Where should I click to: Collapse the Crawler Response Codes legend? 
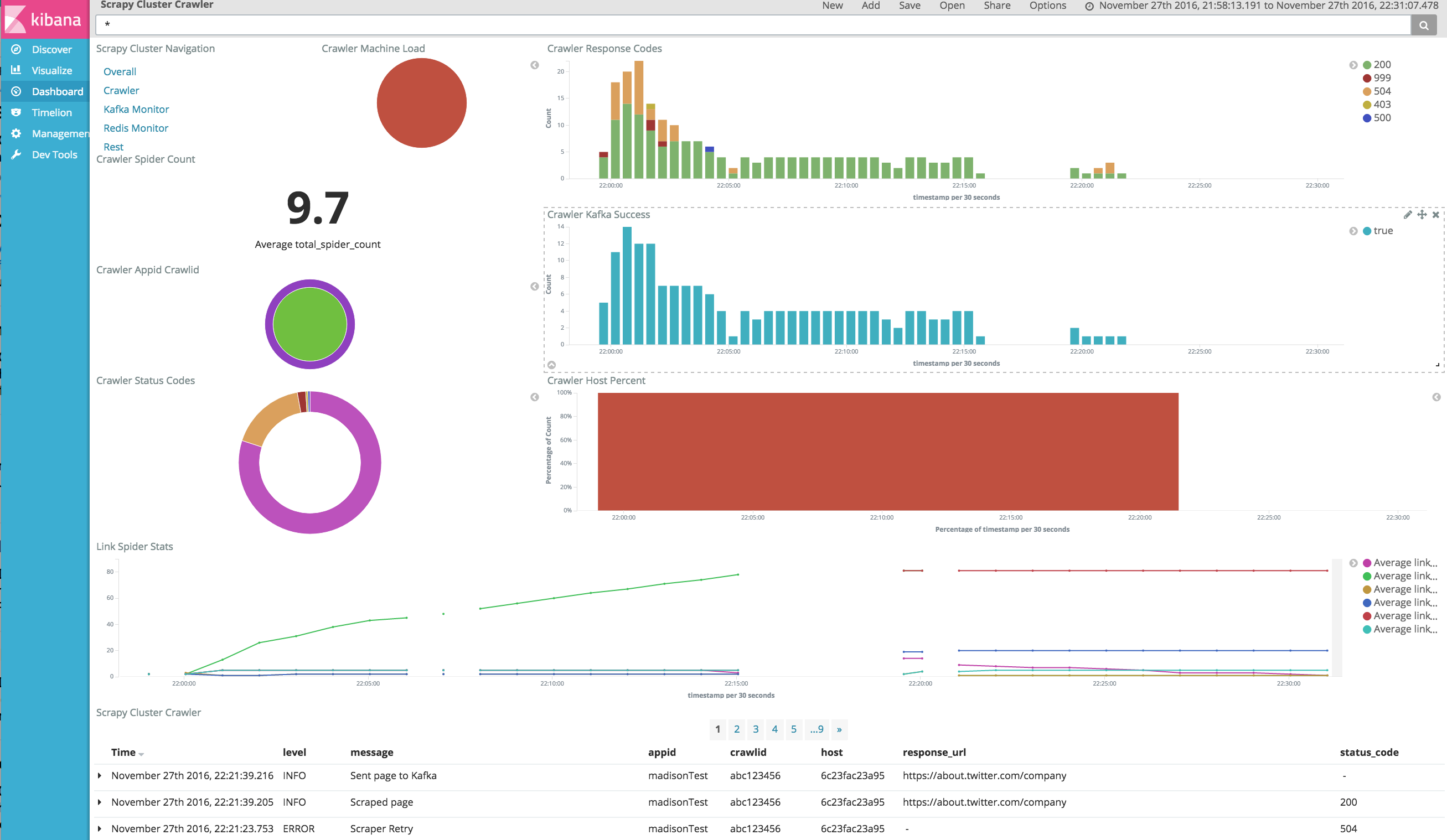pyautogui.click(x=1353, y=65)
